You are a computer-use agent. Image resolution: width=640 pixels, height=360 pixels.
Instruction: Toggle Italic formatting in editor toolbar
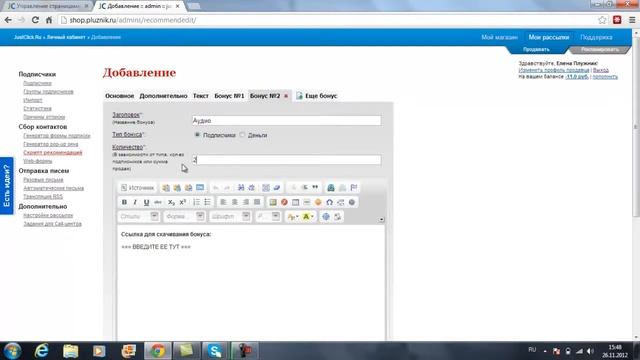tap(135, 202)
